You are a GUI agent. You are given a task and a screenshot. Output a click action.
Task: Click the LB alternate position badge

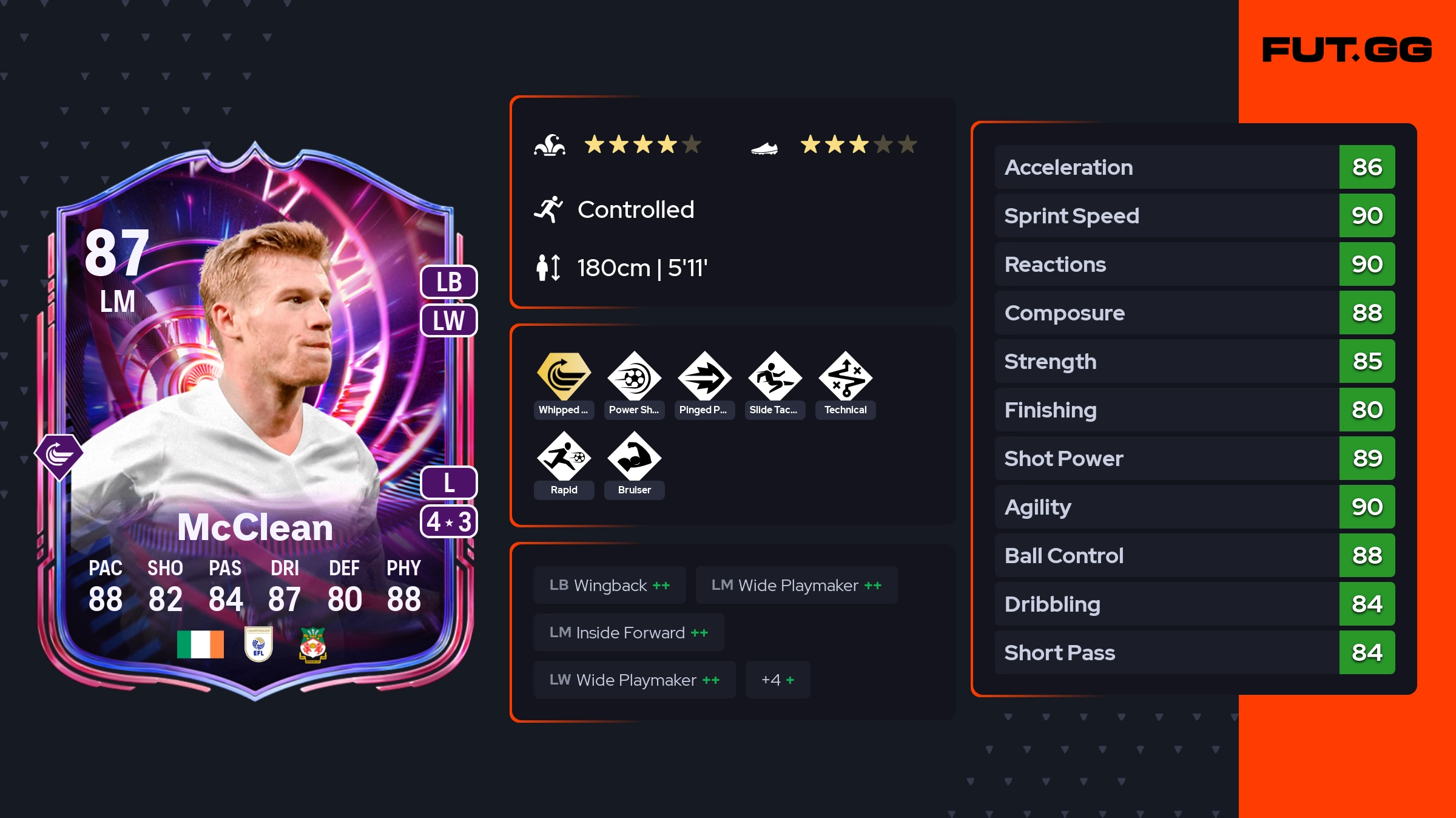449,282
